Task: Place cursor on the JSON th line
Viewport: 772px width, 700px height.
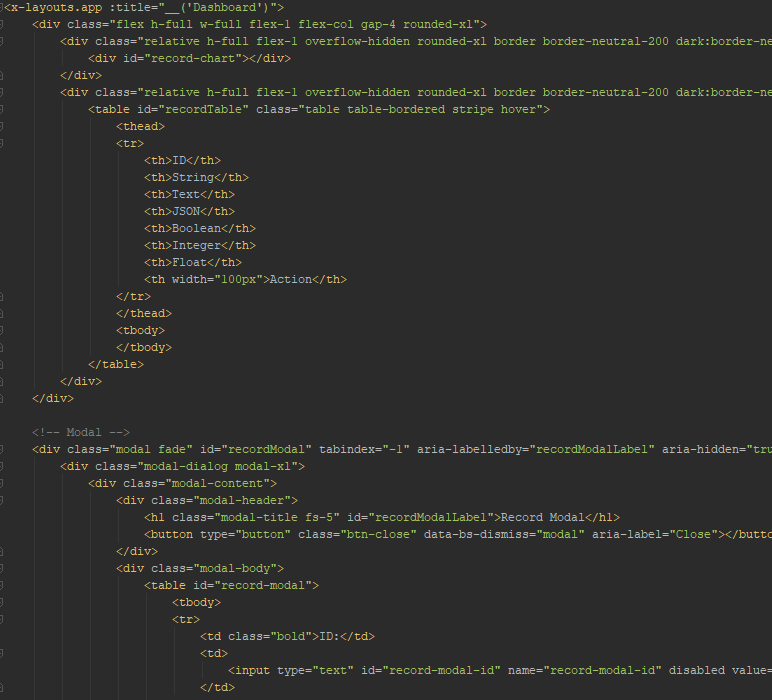Action: (189, 211)
